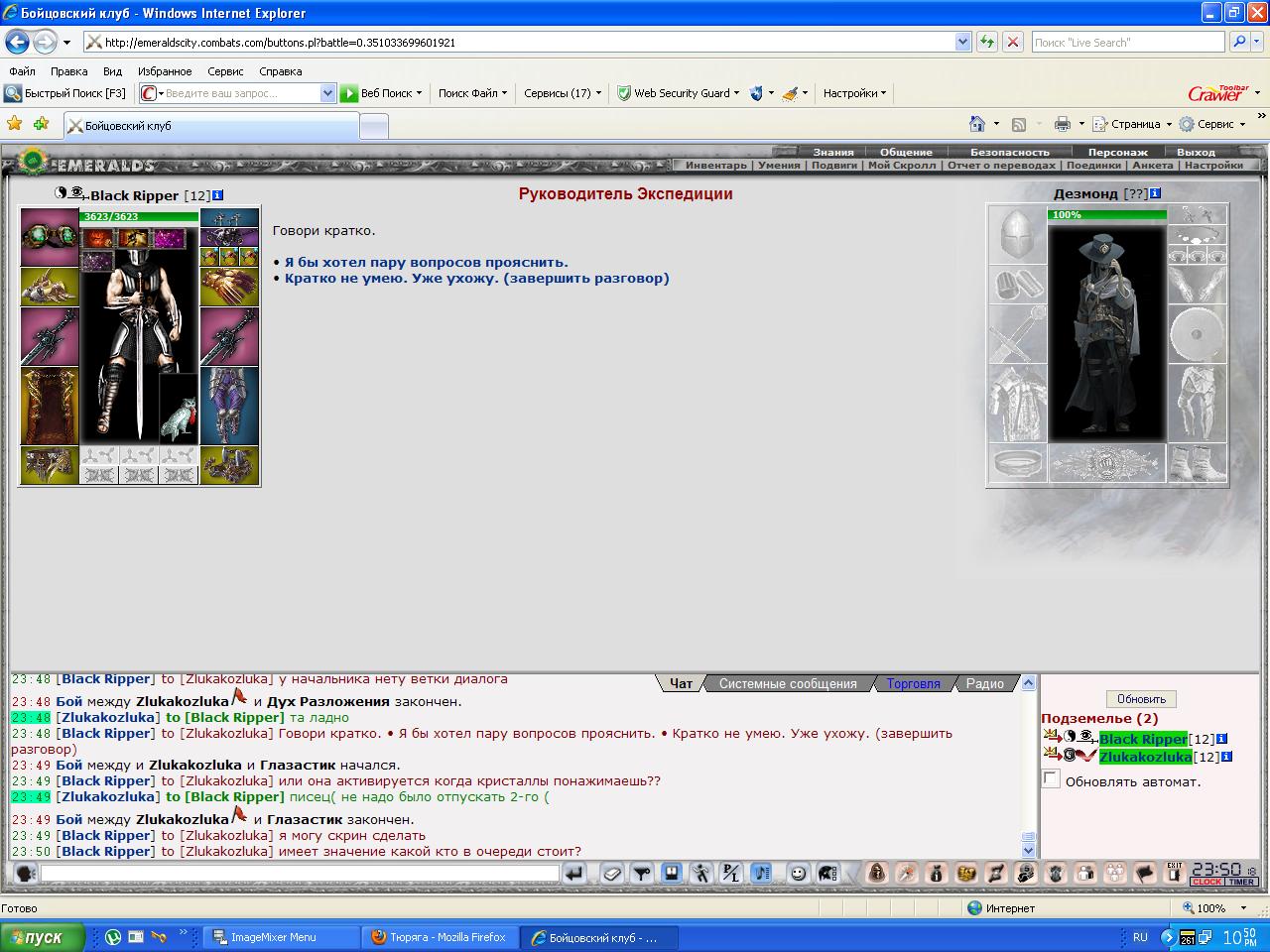Image resolution: width=1270 pixels, height=952 pixels.
Task: Click the empty shield slot on Дезмонд
Action: pos(1198,334)
